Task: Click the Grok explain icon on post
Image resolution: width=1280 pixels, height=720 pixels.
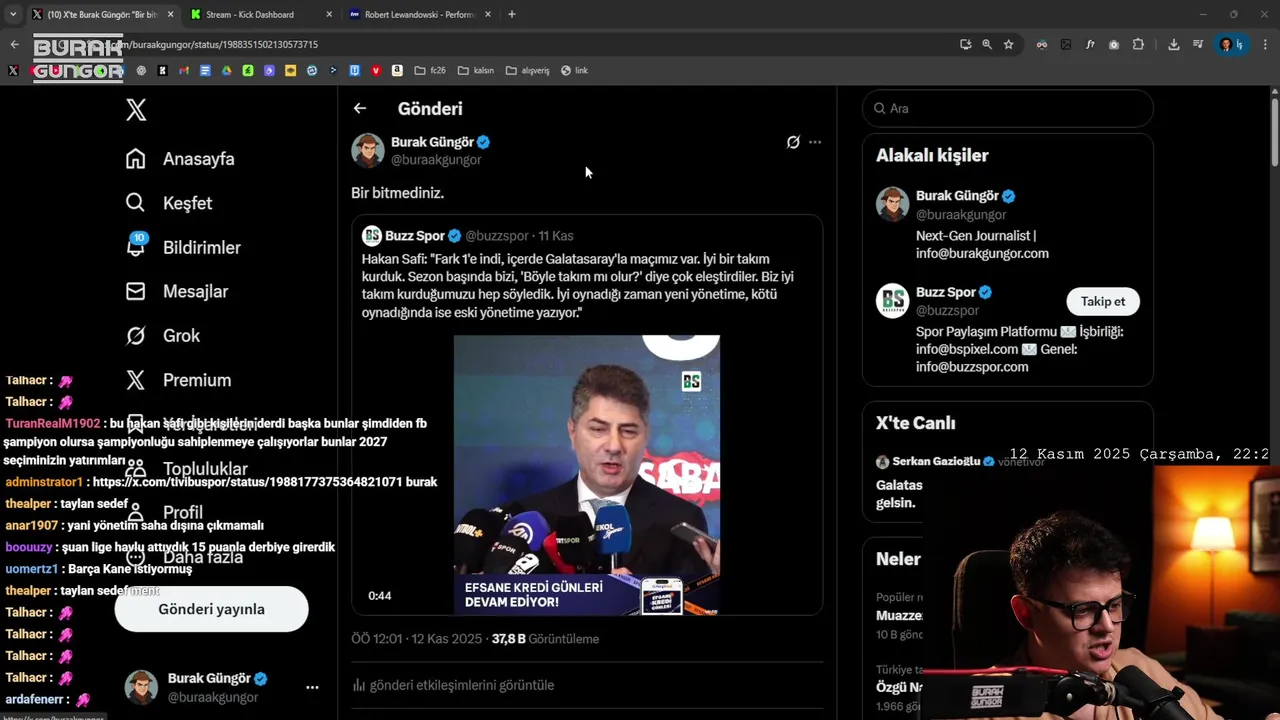Action: 793,142
